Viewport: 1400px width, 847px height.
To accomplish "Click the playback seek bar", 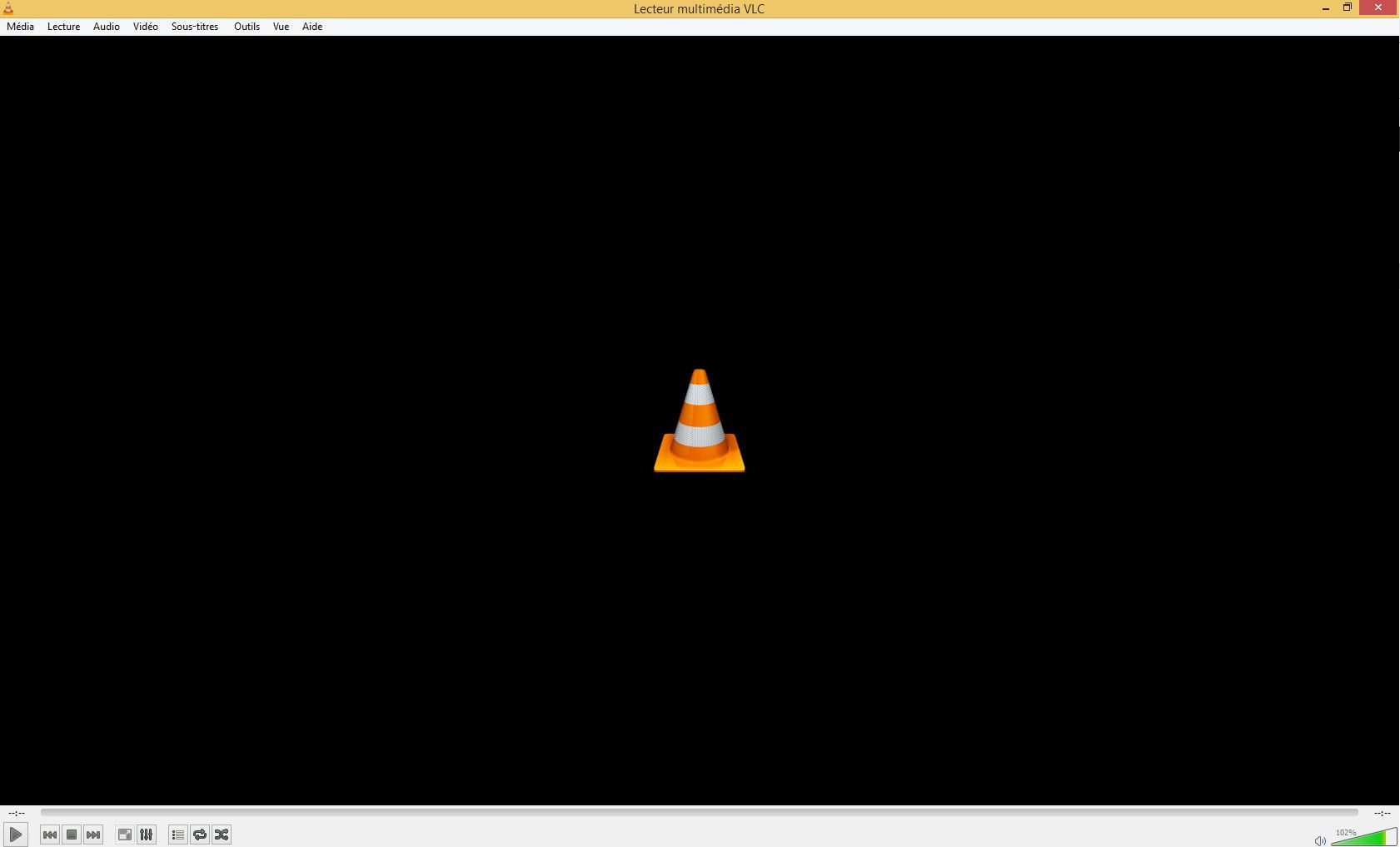I will pos(700,812).
